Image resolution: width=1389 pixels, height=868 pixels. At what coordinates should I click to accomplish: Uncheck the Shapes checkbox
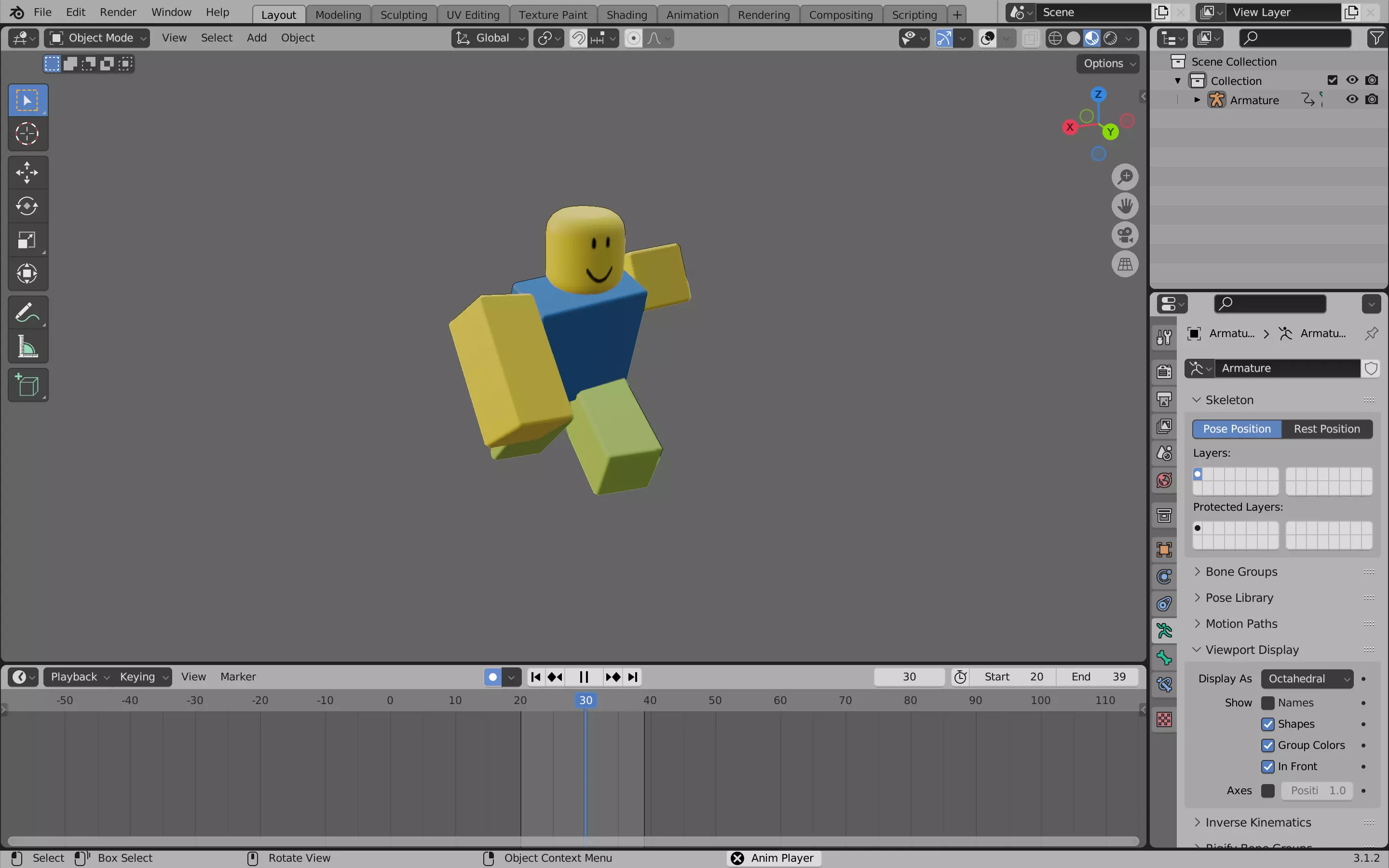(1267, 724)
